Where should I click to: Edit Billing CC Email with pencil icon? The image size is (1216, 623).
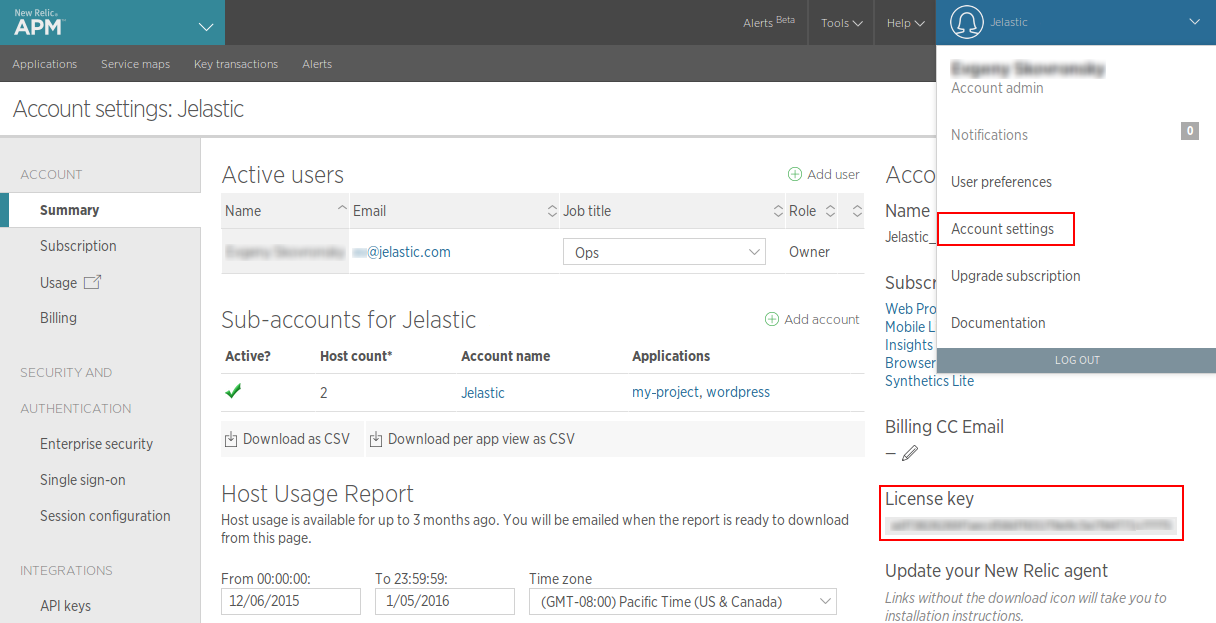(909, 453)
